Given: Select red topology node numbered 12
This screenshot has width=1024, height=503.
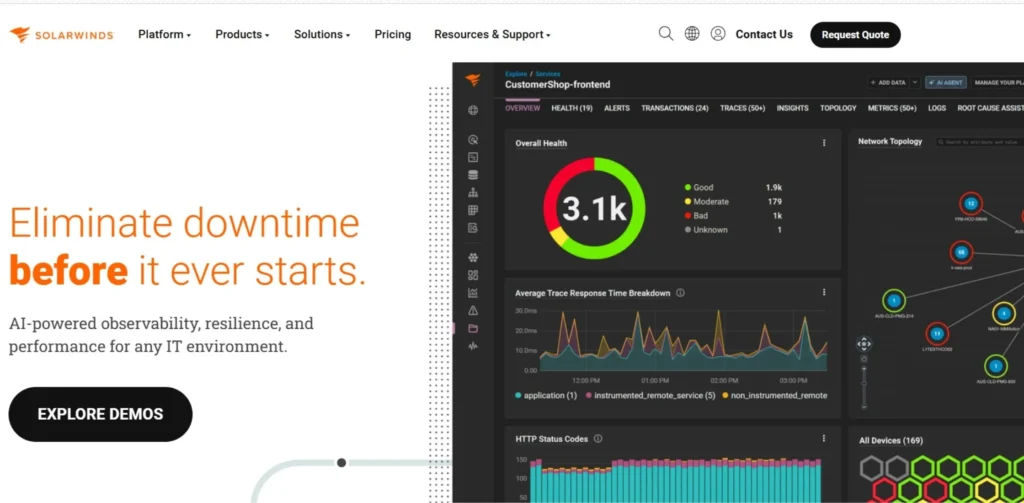Looking at the screenshot, I should (x=971, y=203).
